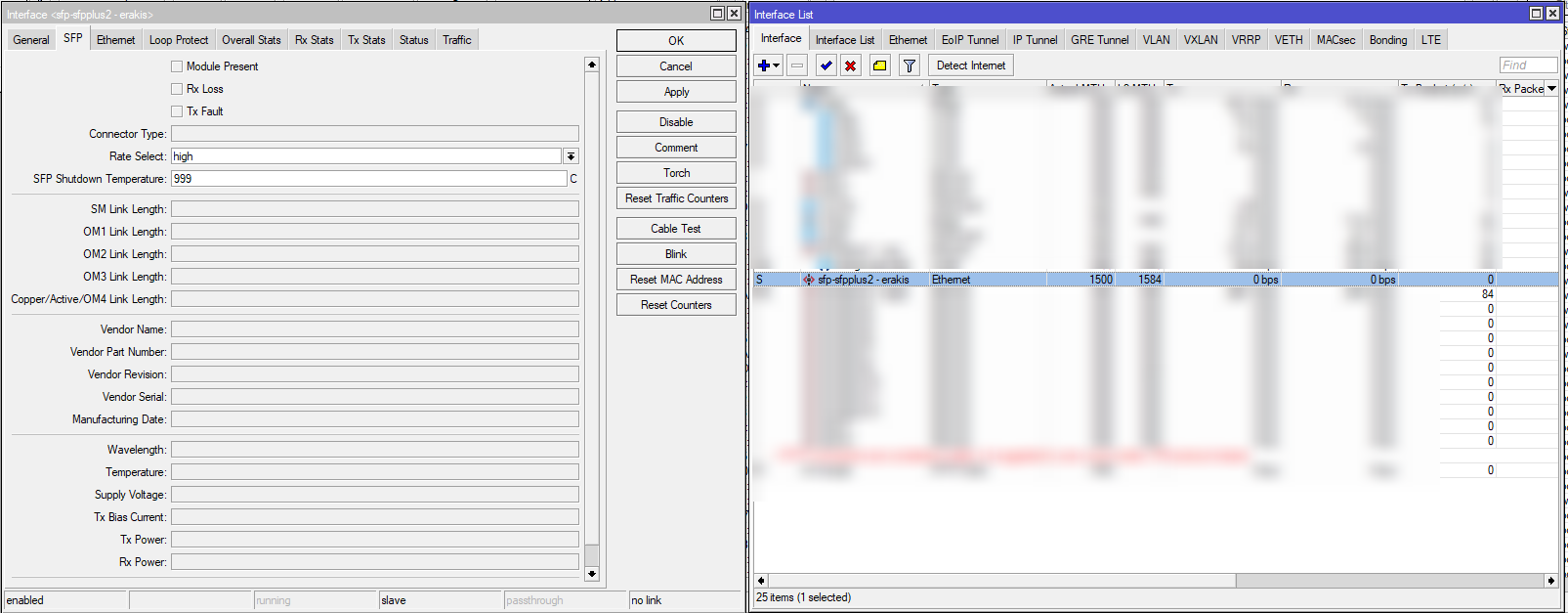
Task: Disable interface with red X icon
Action: pos(851,66)
